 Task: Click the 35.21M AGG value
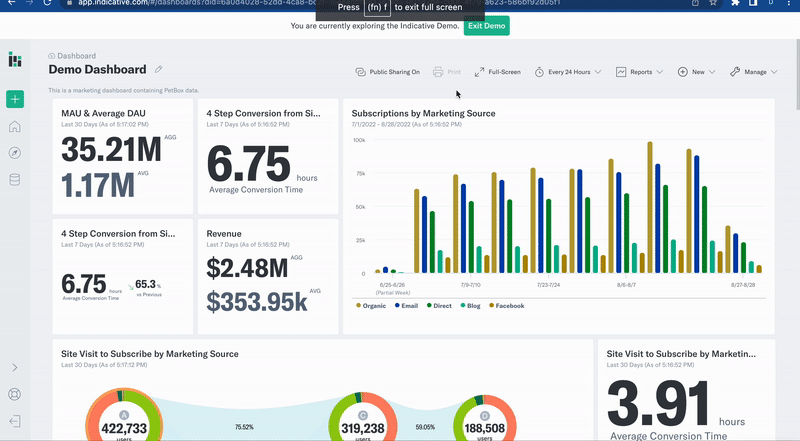tap(111, 150)
